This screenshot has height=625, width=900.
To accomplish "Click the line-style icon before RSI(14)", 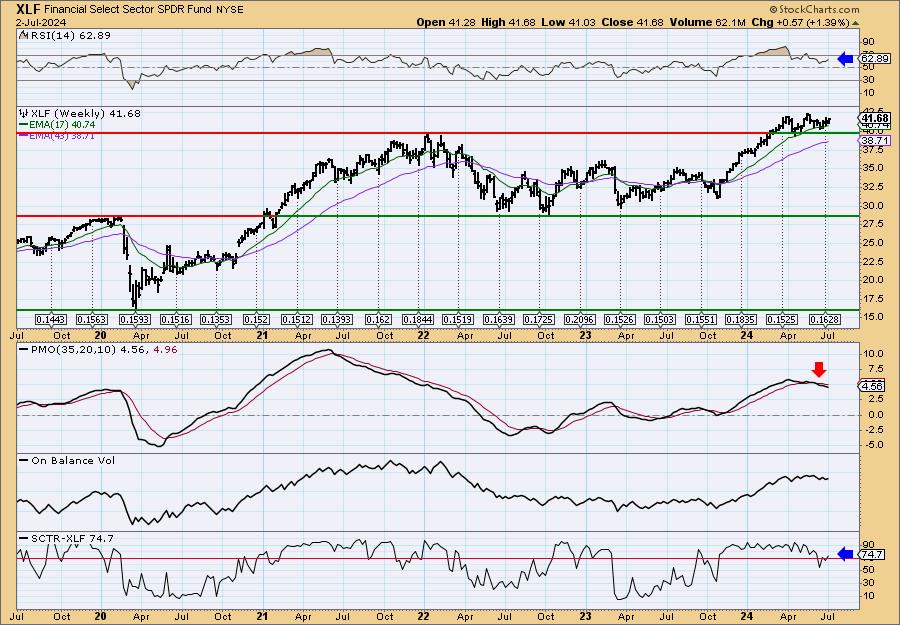I will click(23, 35).
